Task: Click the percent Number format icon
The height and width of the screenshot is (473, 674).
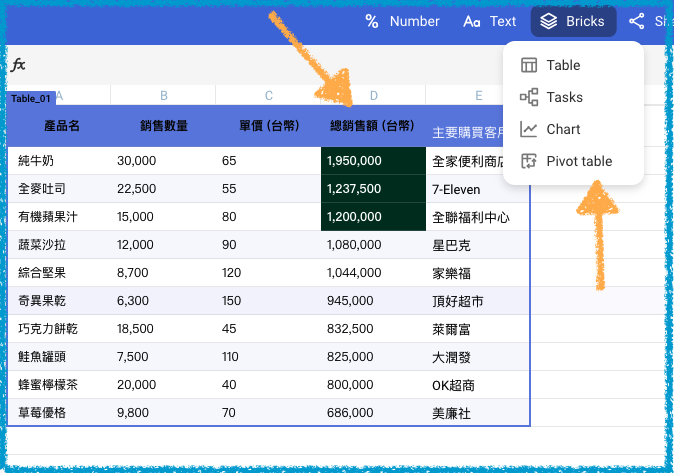Action: (372, 21)
